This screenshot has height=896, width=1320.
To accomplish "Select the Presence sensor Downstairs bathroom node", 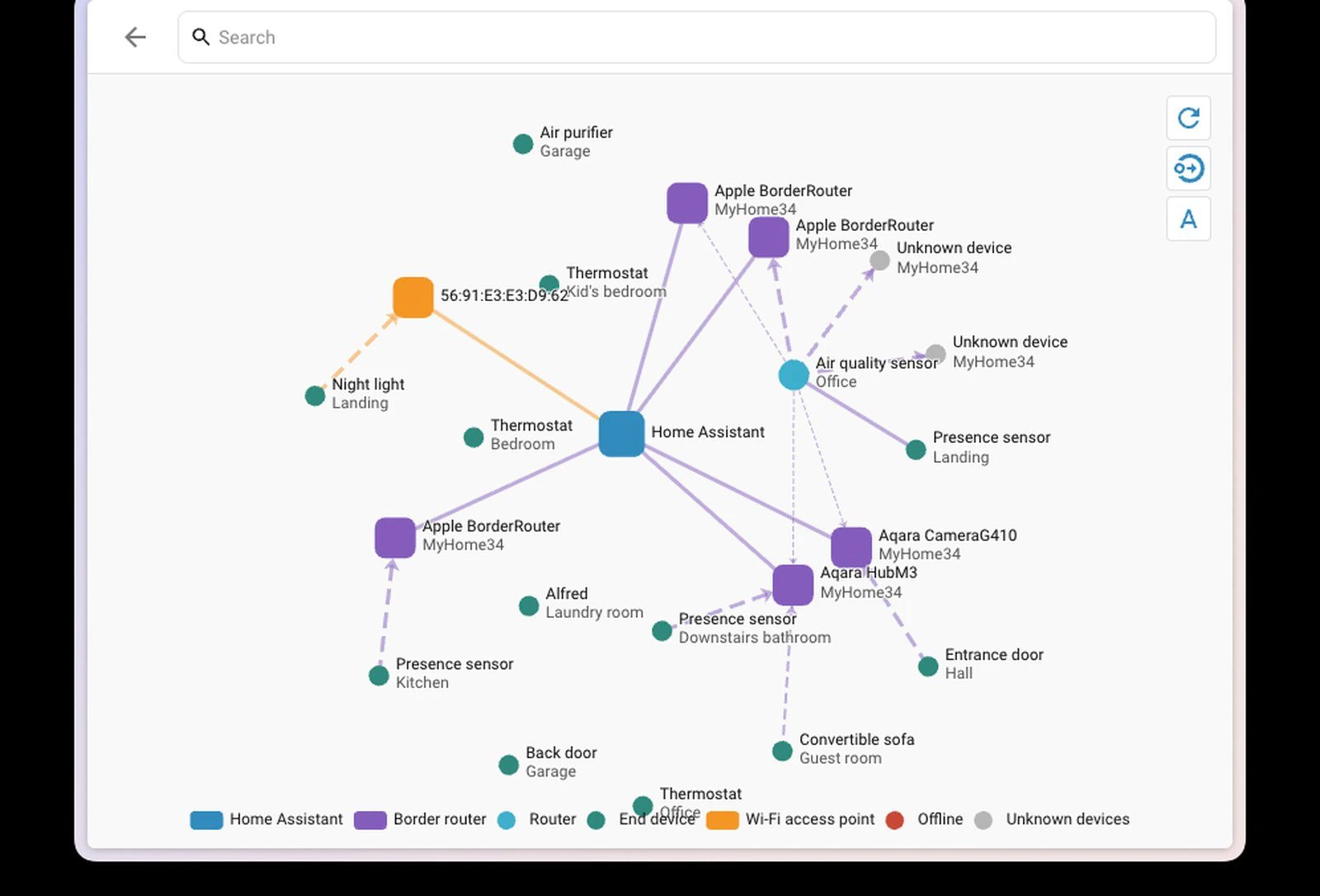I will tap(662, 631).
